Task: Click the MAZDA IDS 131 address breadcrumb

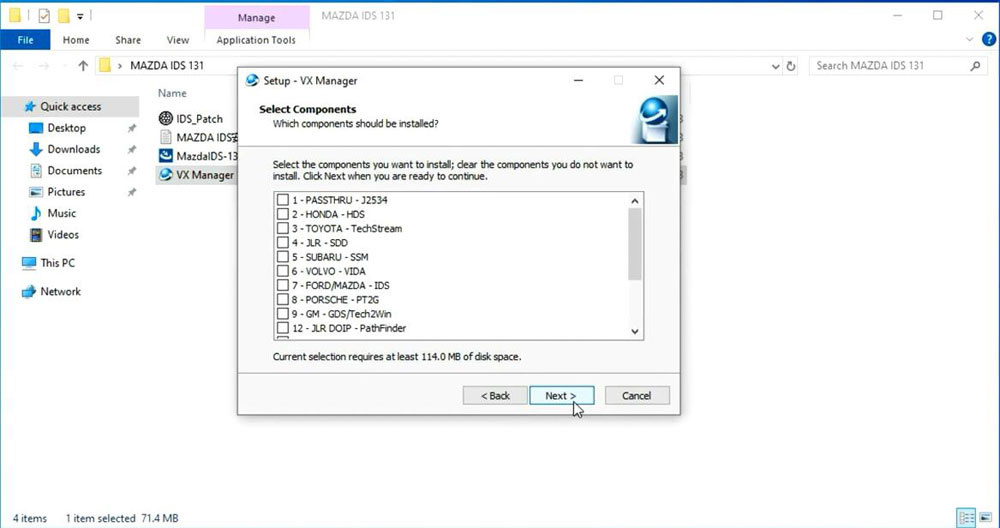Action: coord(167,66)
